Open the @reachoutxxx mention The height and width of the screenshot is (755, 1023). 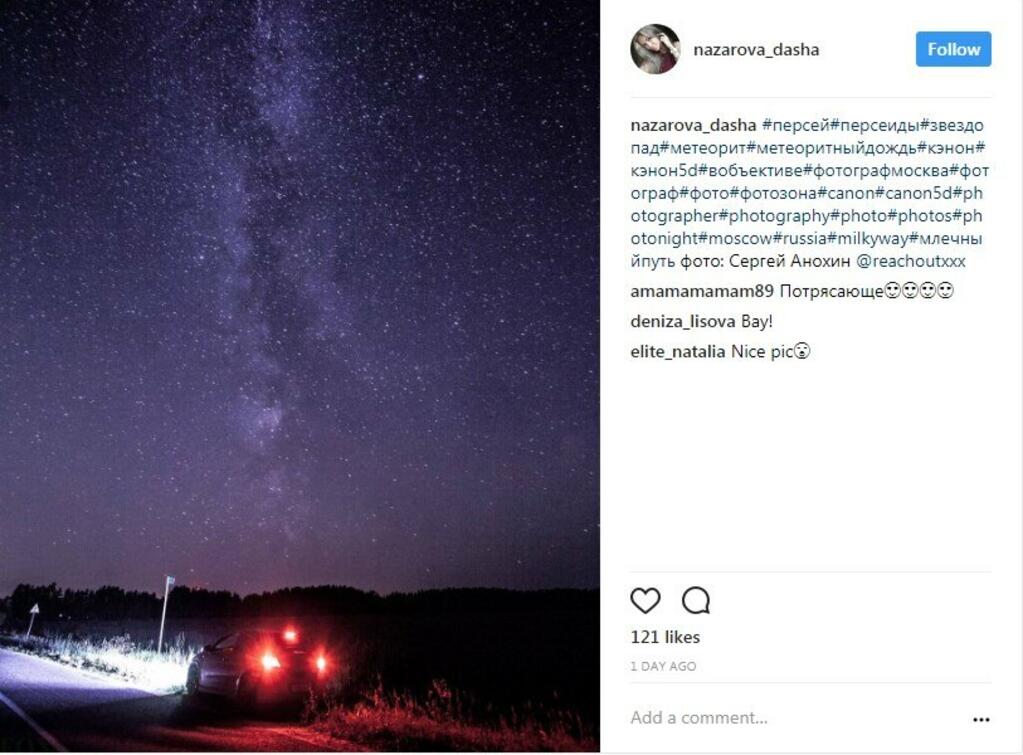[910, 261]
